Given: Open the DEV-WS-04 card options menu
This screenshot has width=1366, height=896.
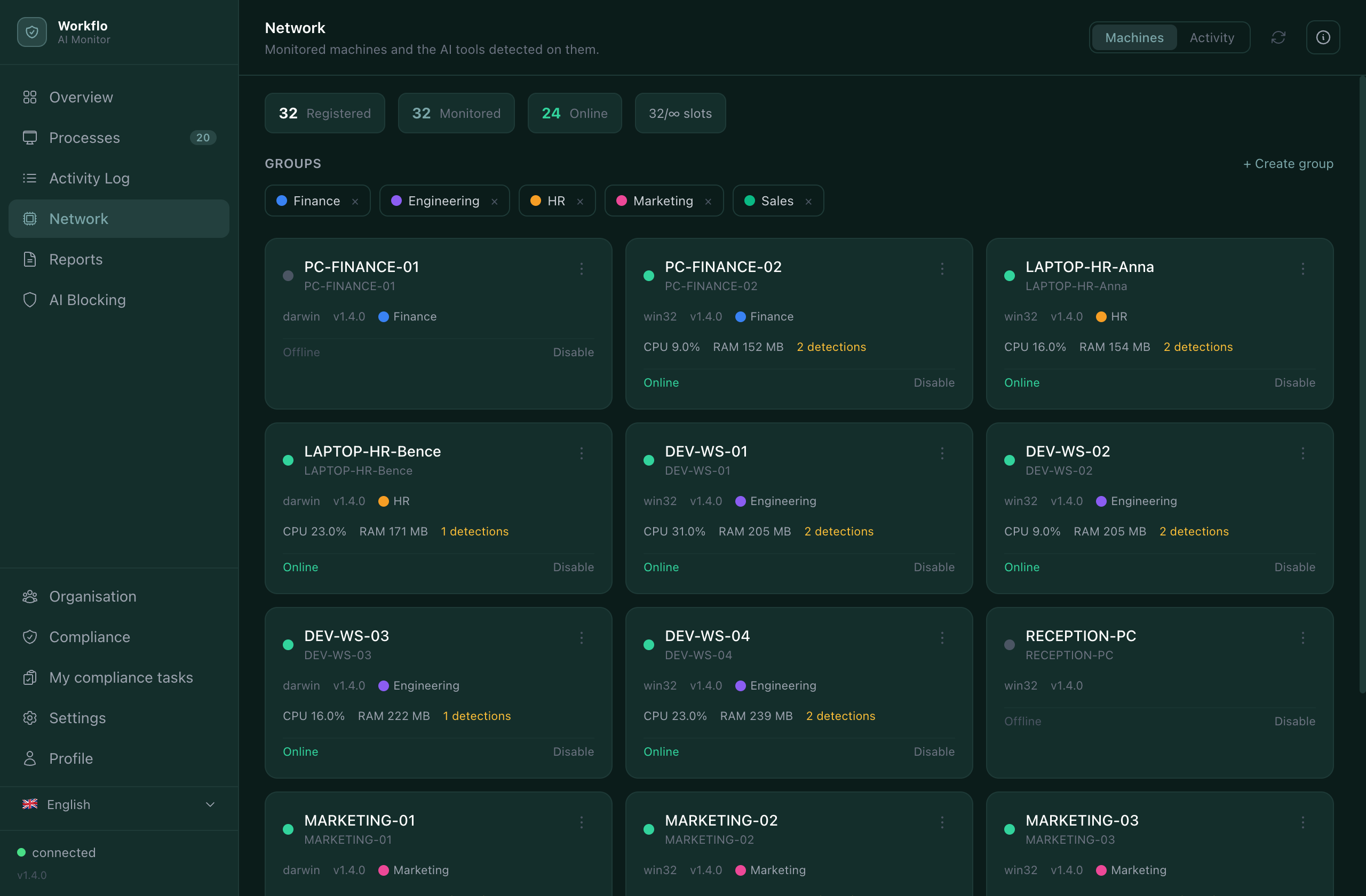Looking at the screenshot, I should coord(942,638).
